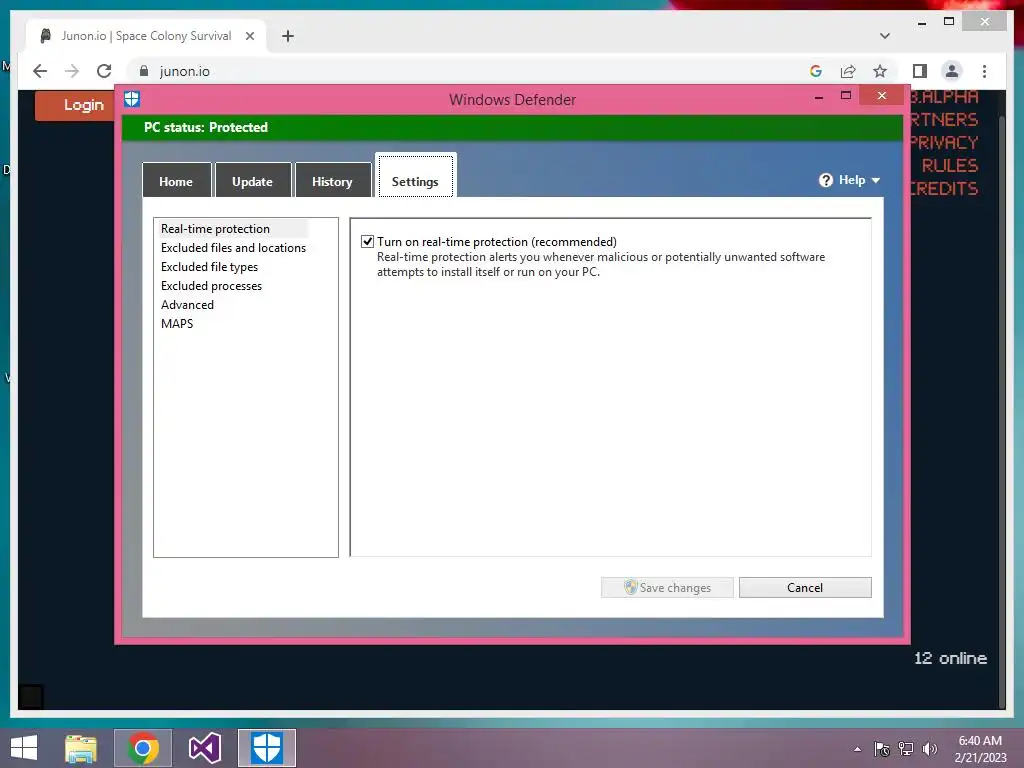The image size is (1024, 768).
Task: Select Real-time protection in settings list
Action: [216, 229]
